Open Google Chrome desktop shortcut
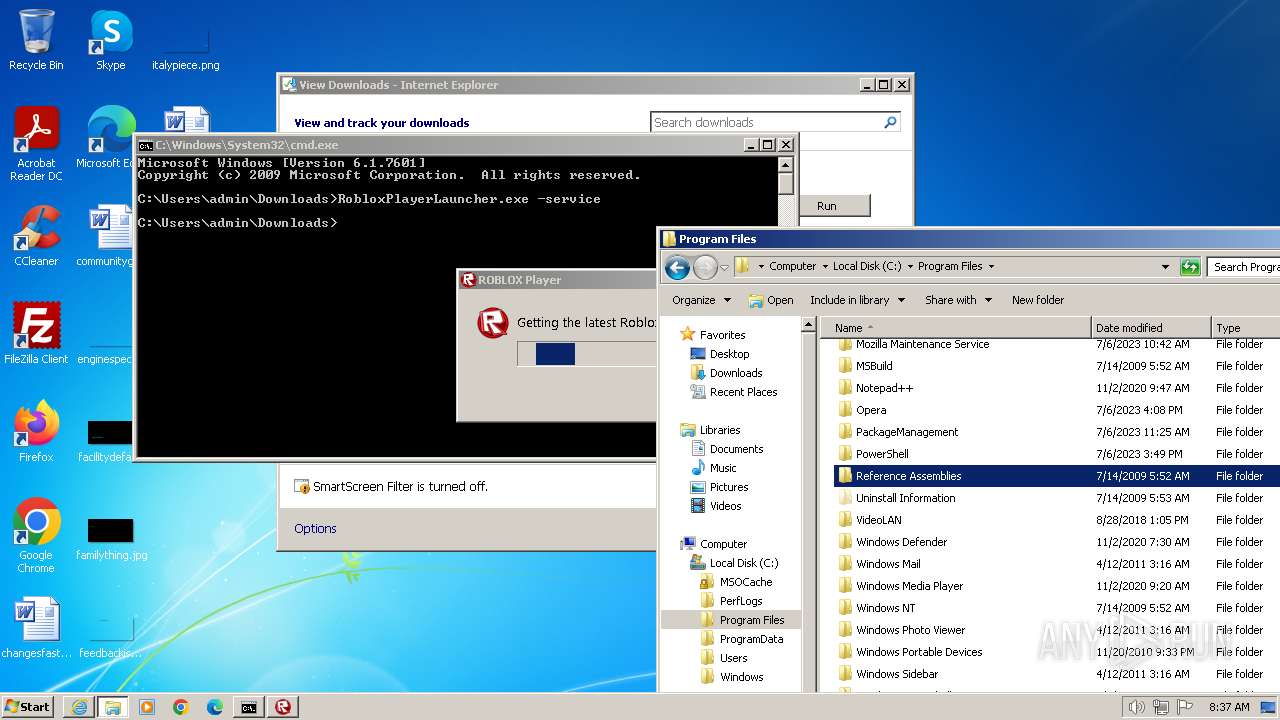Screen dimensions: 1280x720 point(36,537)
